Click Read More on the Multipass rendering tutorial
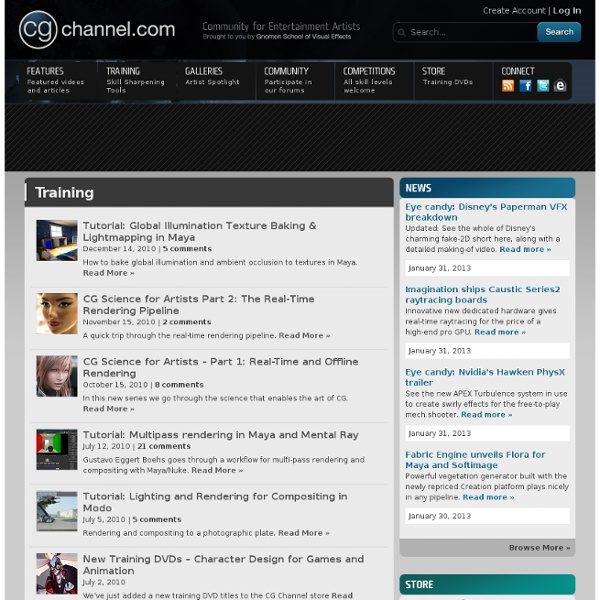Viewport: 600px width, 600px height. tap(217, 470)
